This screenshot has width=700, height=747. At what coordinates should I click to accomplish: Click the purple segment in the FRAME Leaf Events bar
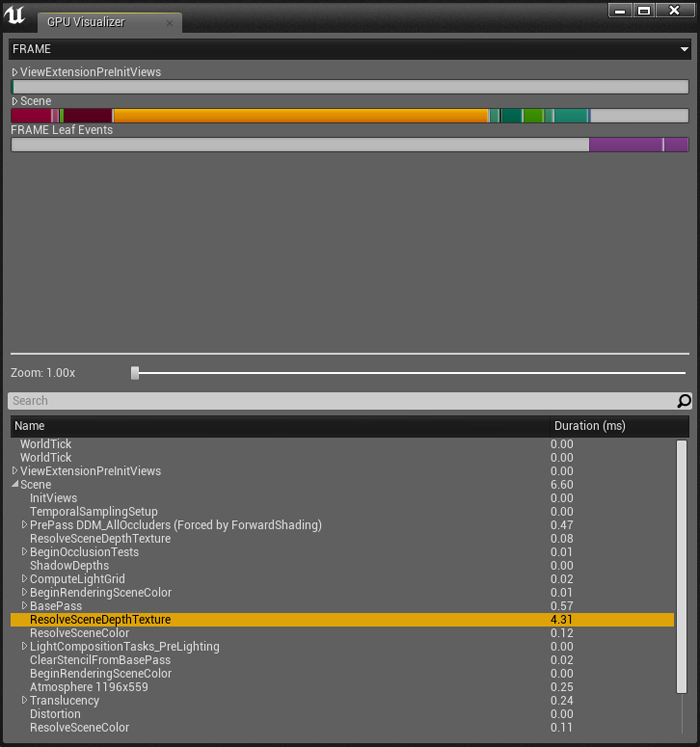pyautogui.click(x=625, y=145)
